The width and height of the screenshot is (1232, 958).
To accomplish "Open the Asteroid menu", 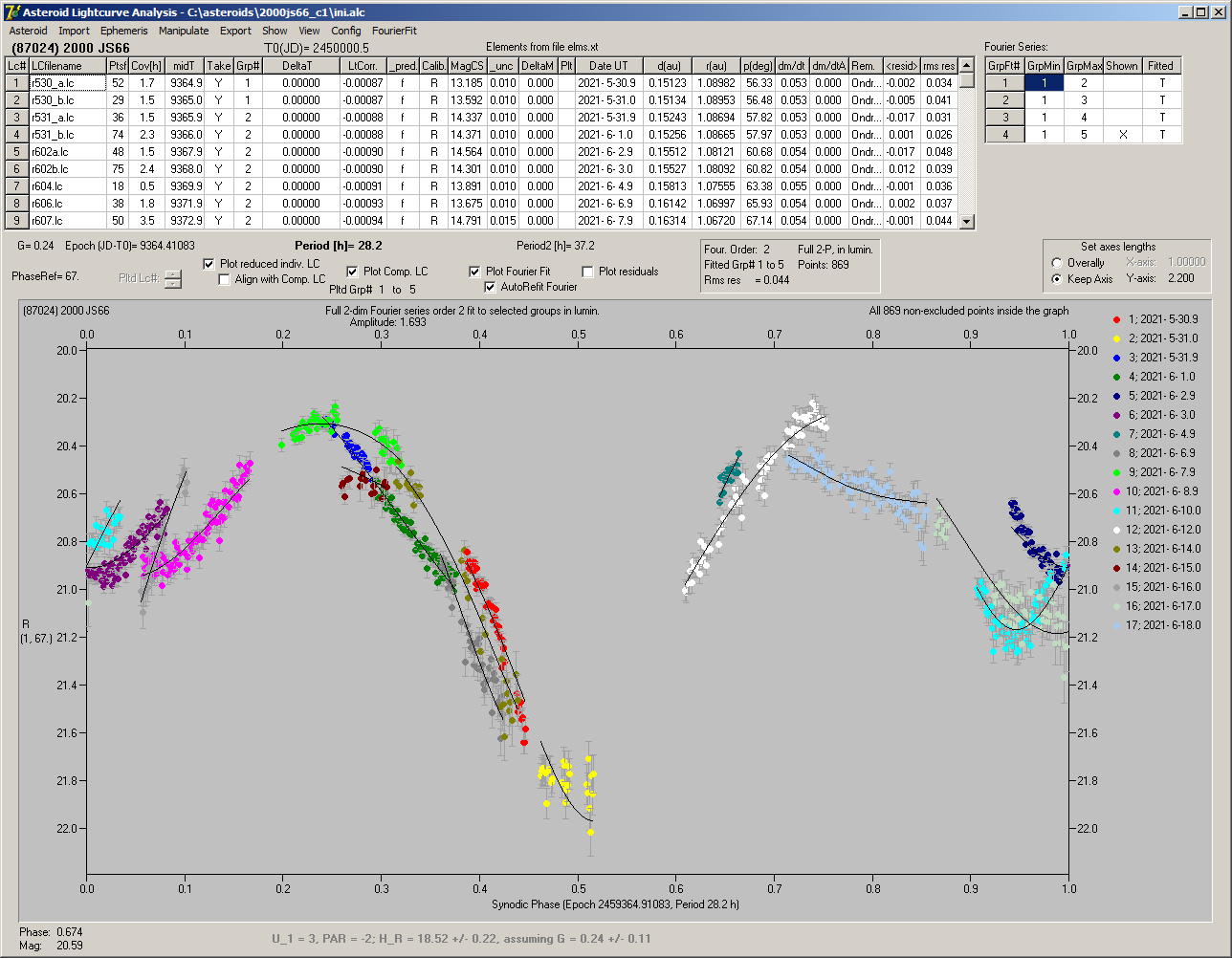I will coord(28,31).
